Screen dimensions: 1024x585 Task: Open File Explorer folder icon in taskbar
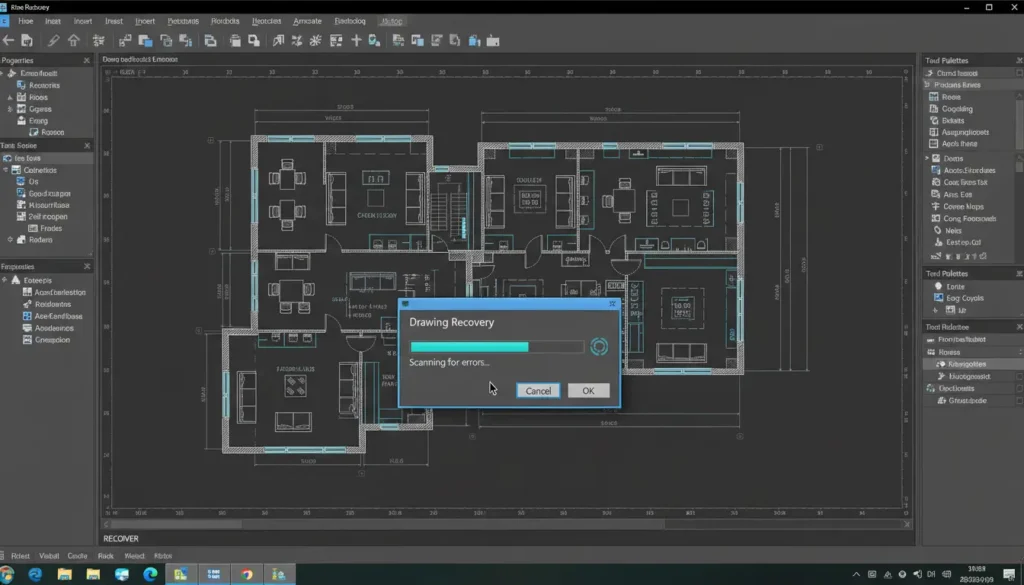click(64, 574)
